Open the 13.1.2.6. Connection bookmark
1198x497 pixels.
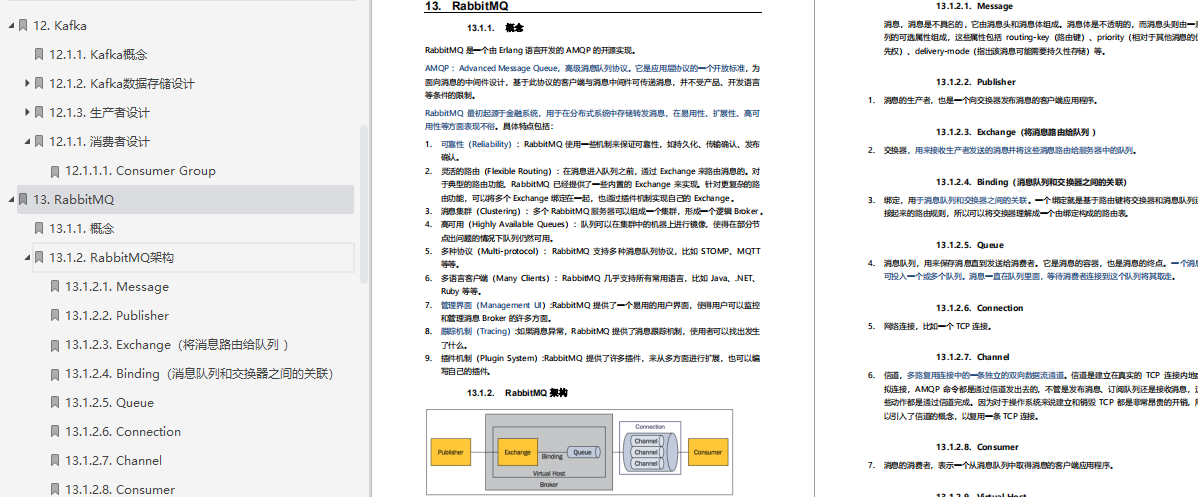(123, 432)
